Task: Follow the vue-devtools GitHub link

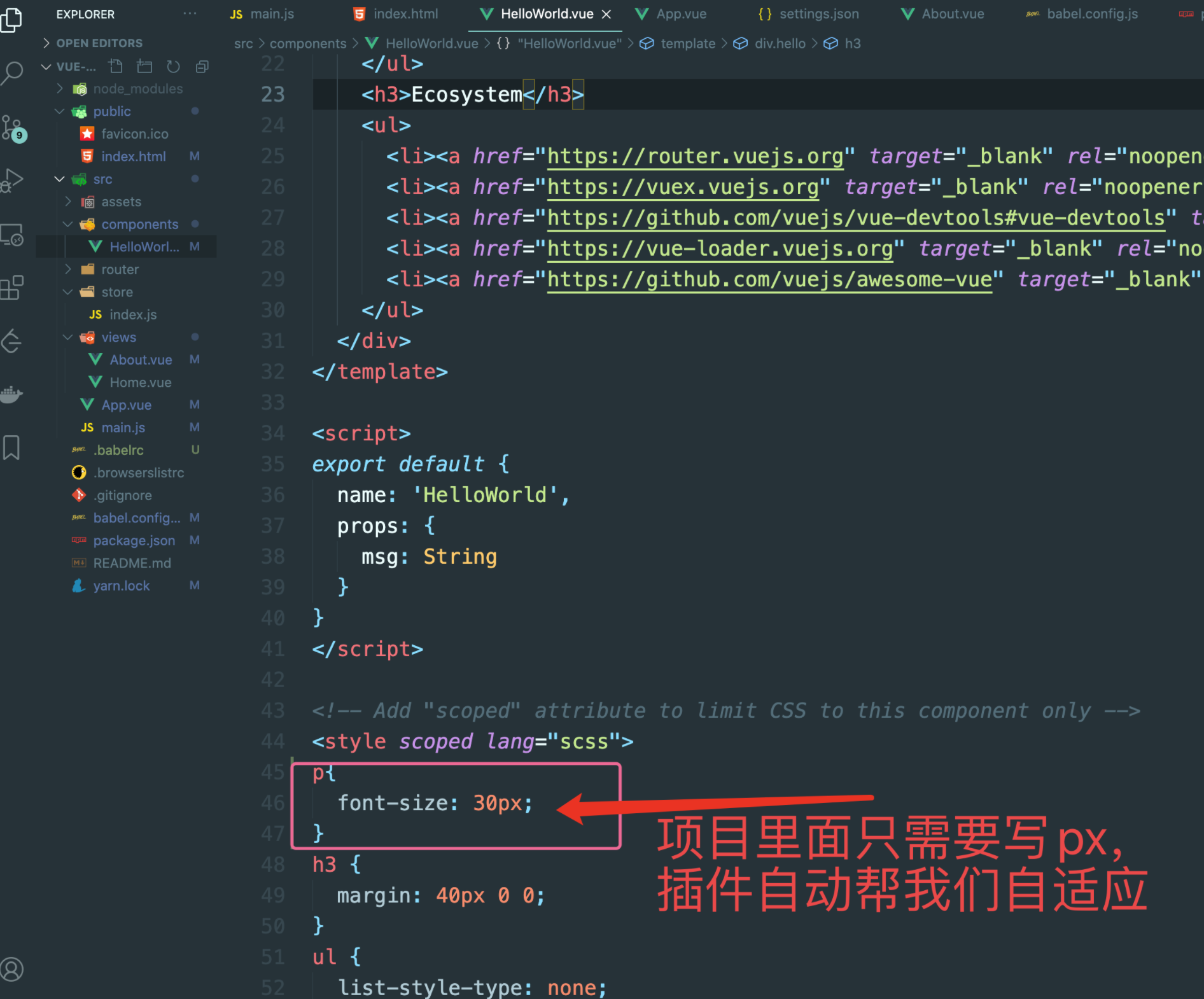Action: click(x=855, y=218)
